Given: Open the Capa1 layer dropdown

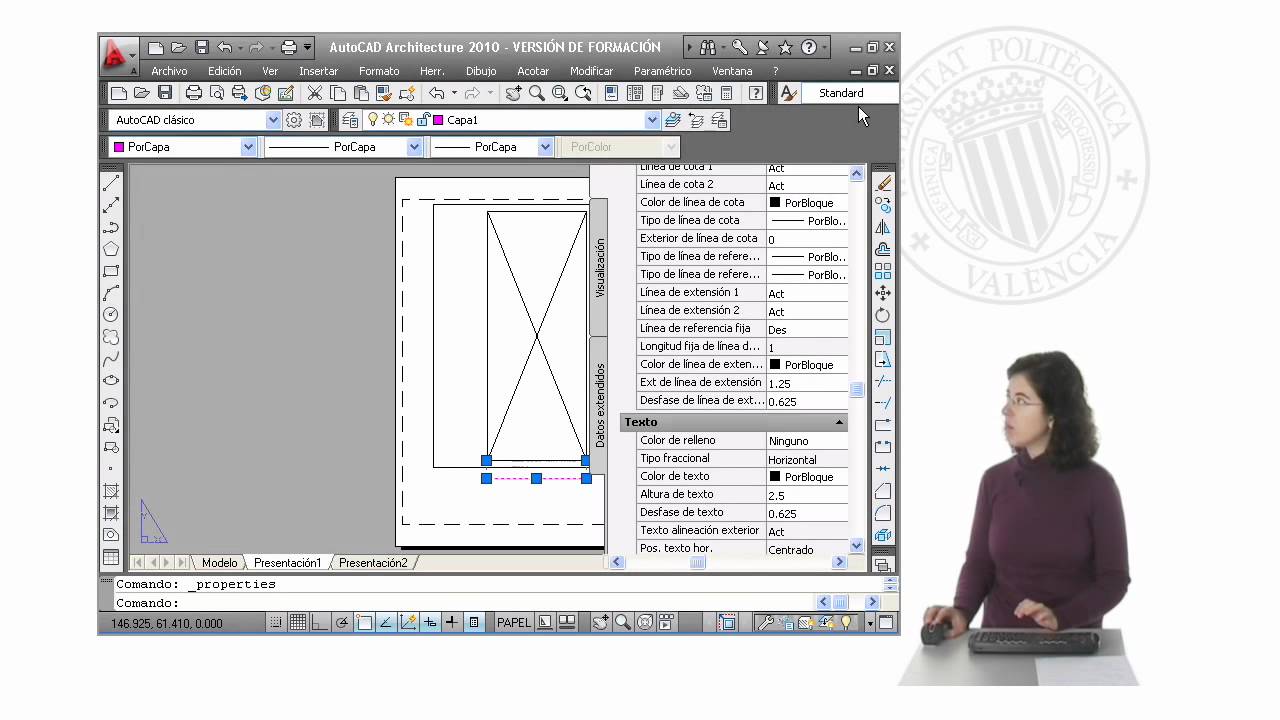Looking at the screenshot, I should pos(653,120).
